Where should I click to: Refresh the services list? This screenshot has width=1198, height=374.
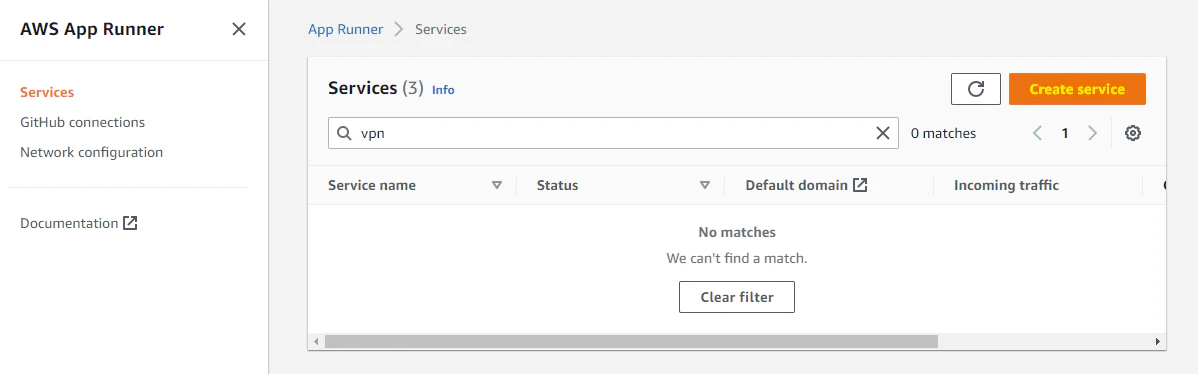(976, 89)
